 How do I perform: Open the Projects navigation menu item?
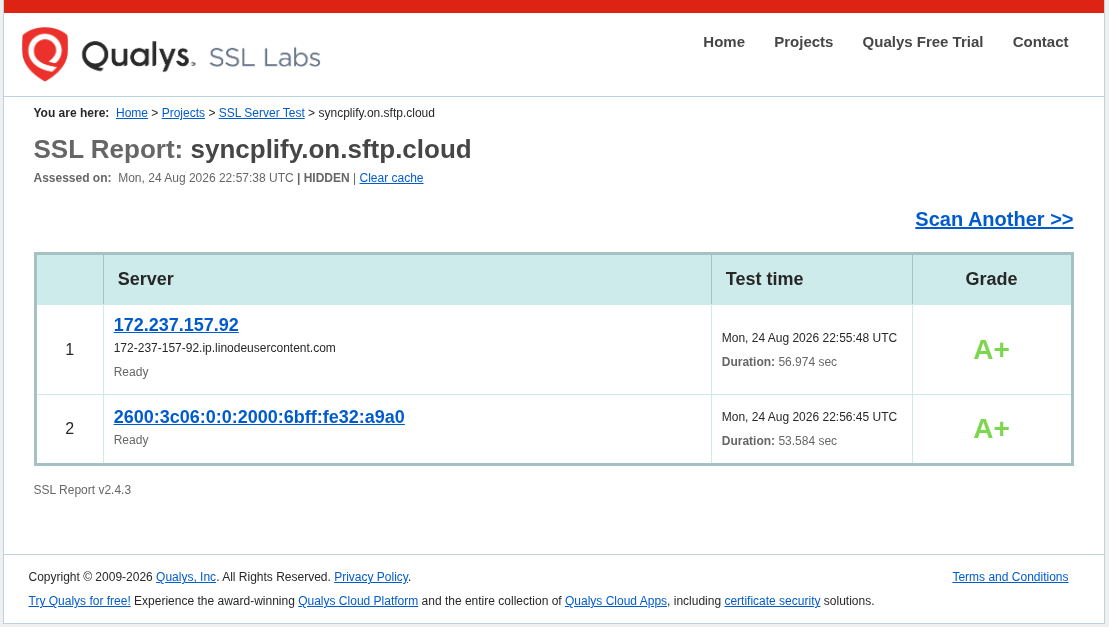(803, 42)
